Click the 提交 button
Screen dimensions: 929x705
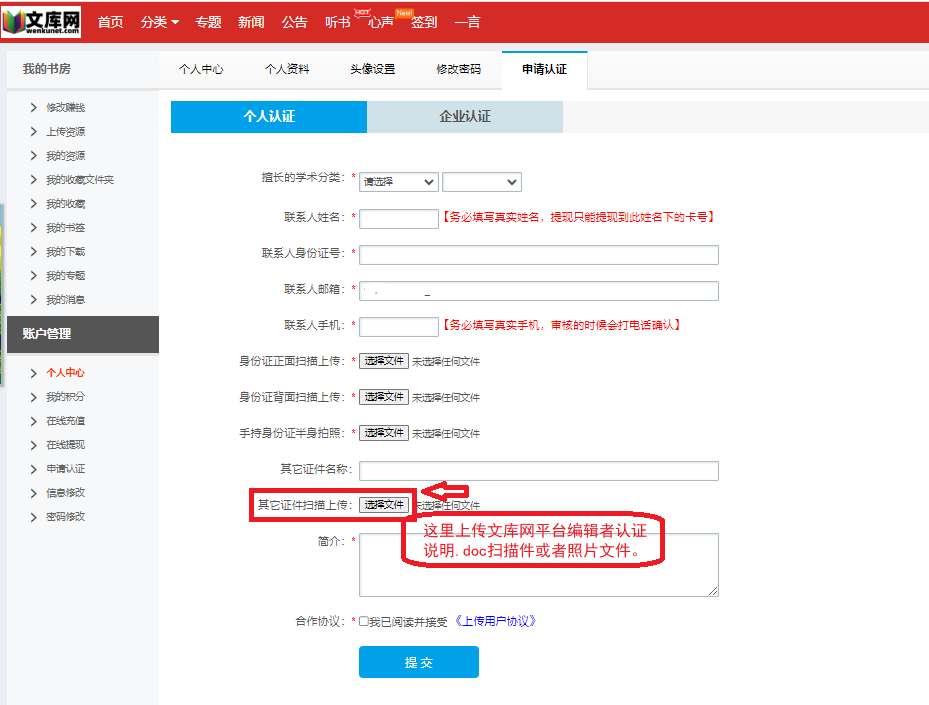click(x=419, y=662)
